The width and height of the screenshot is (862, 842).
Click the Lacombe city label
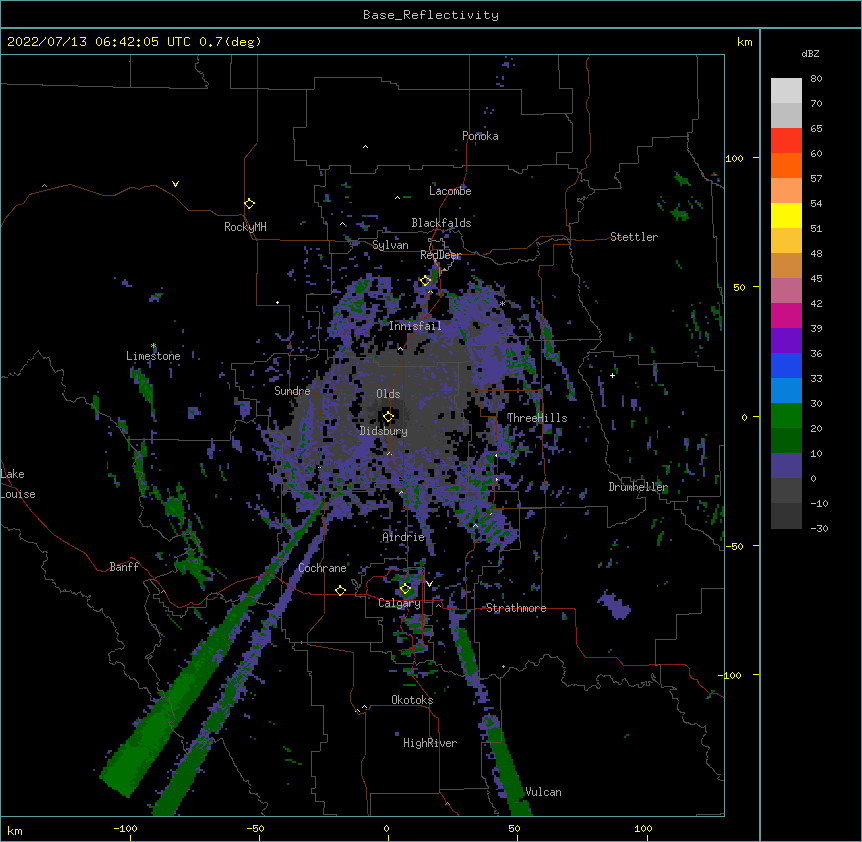pos(450,191)
